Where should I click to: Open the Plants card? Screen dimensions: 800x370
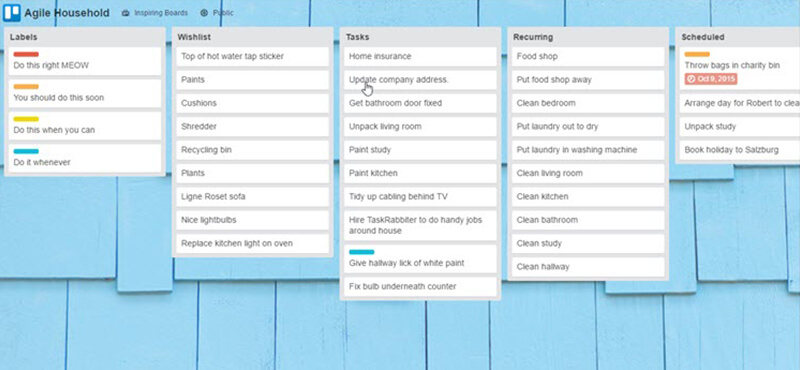click(253, 174)
